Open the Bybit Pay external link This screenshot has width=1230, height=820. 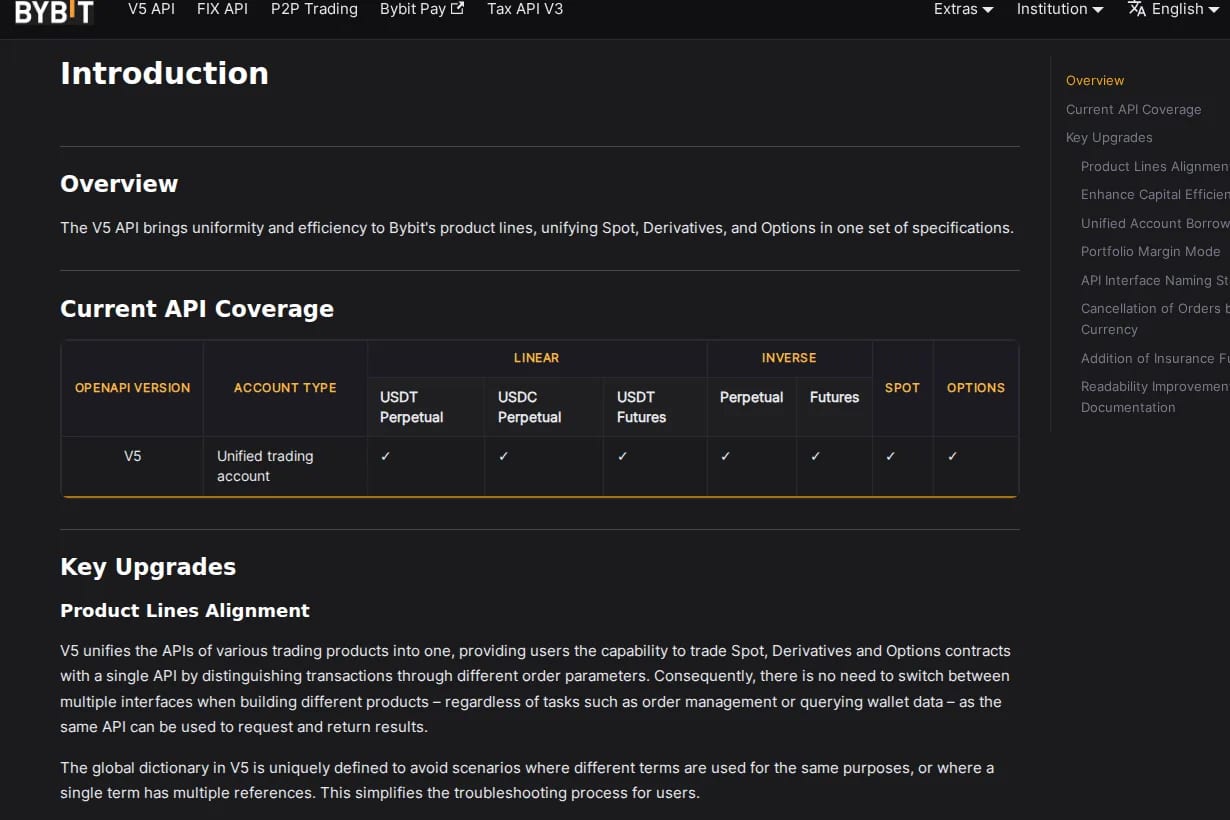tap(422, 9)
